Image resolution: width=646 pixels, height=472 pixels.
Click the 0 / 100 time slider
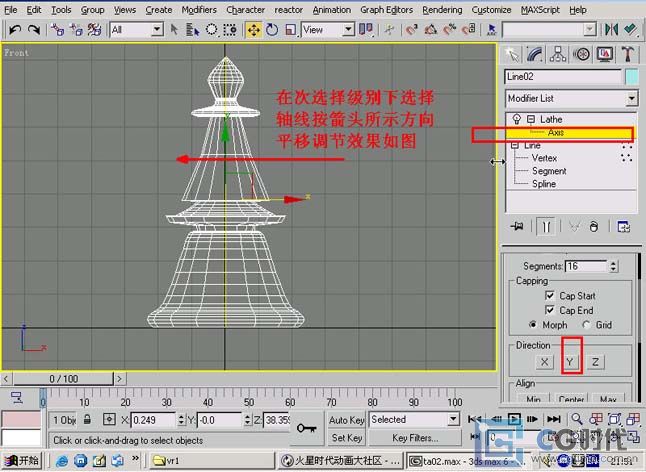63,378
